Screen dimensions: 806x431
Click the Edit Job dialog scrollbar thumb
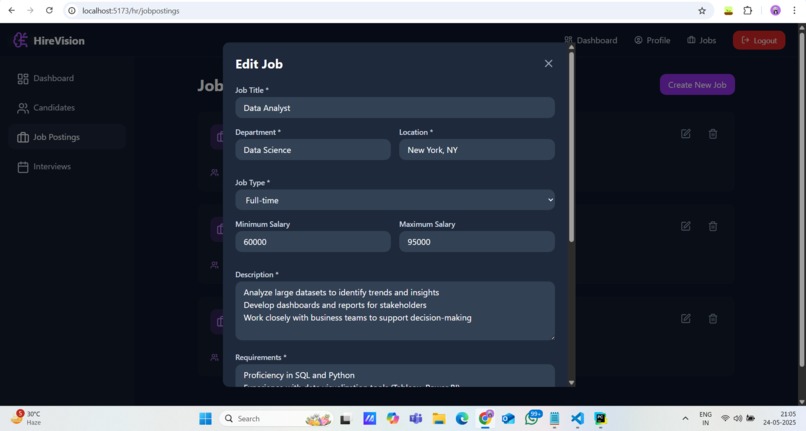(571, 147)
